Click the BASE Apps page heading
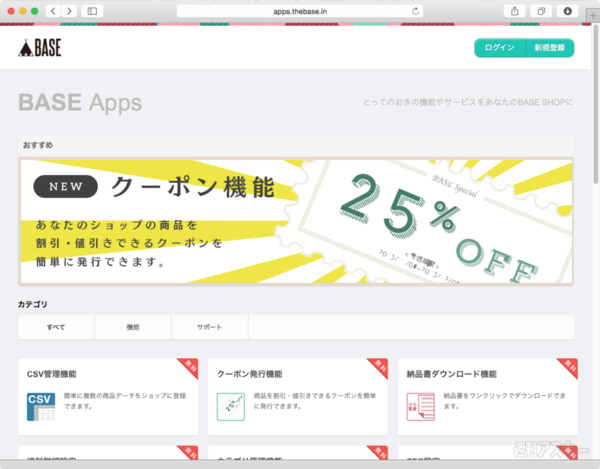This screenshot has height=469, width=600. [80, 103]
